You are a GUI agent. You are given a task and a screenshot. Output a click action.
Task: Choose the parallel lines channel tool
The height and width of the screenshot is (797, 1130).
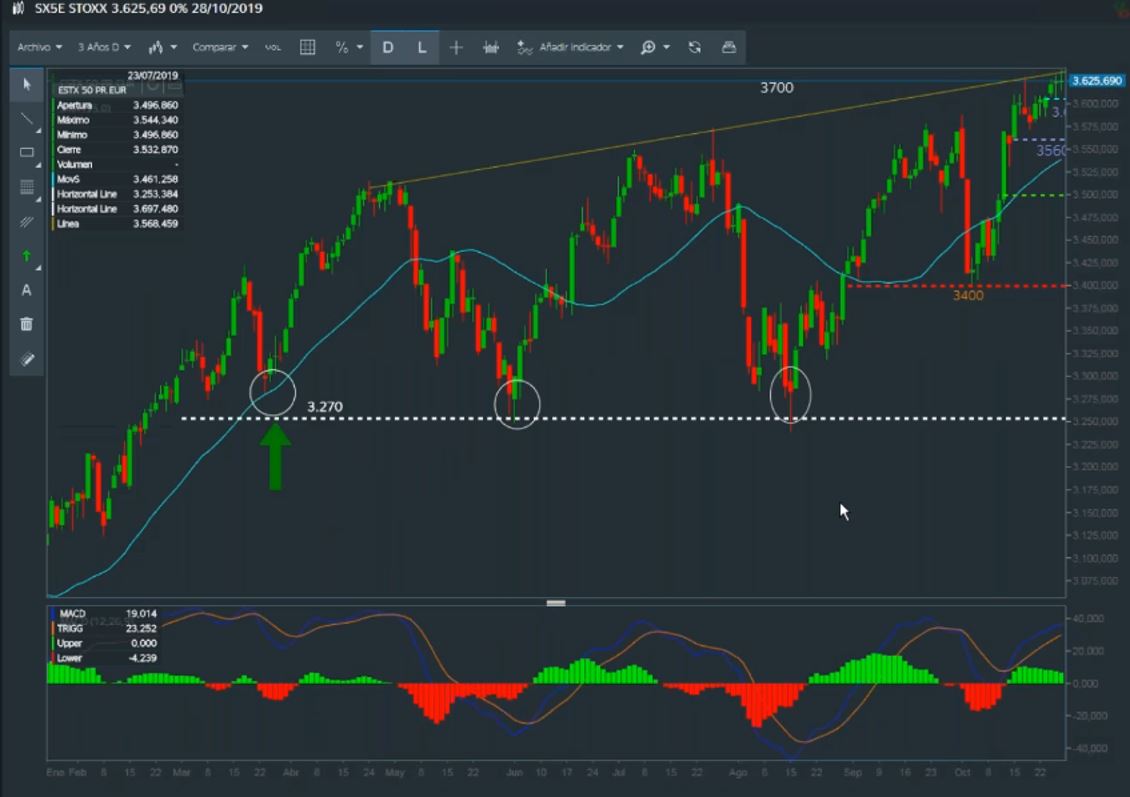pos(27,222)
